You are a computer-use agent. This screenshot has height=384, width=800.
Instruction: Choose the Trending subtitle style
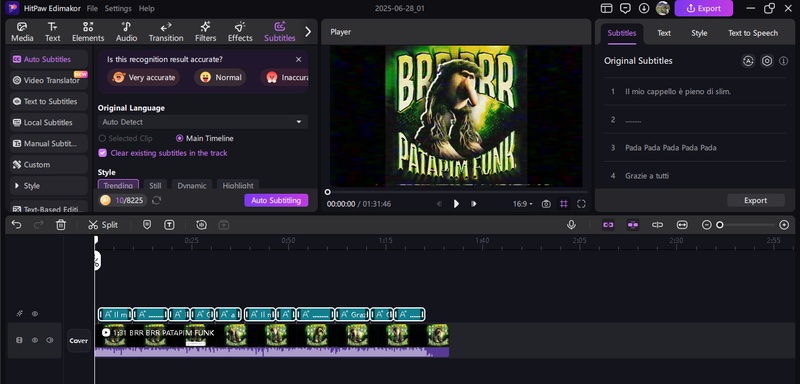[x=118, y=186]
